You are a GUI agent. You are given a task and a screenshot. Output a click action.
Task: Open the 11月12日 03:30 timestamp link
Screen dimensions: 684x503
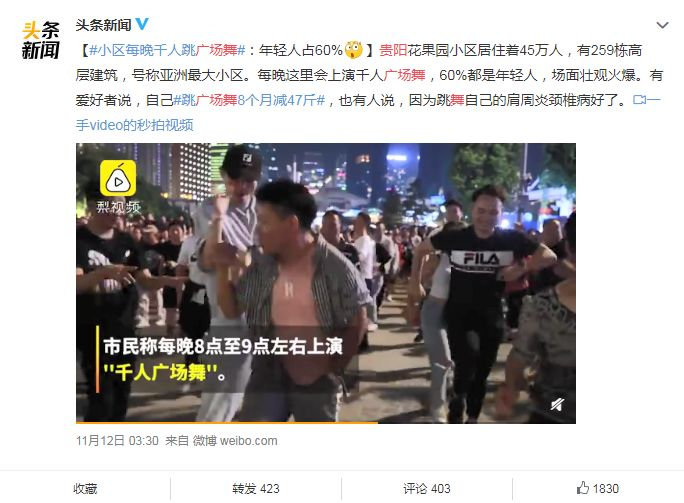(117, 441)
